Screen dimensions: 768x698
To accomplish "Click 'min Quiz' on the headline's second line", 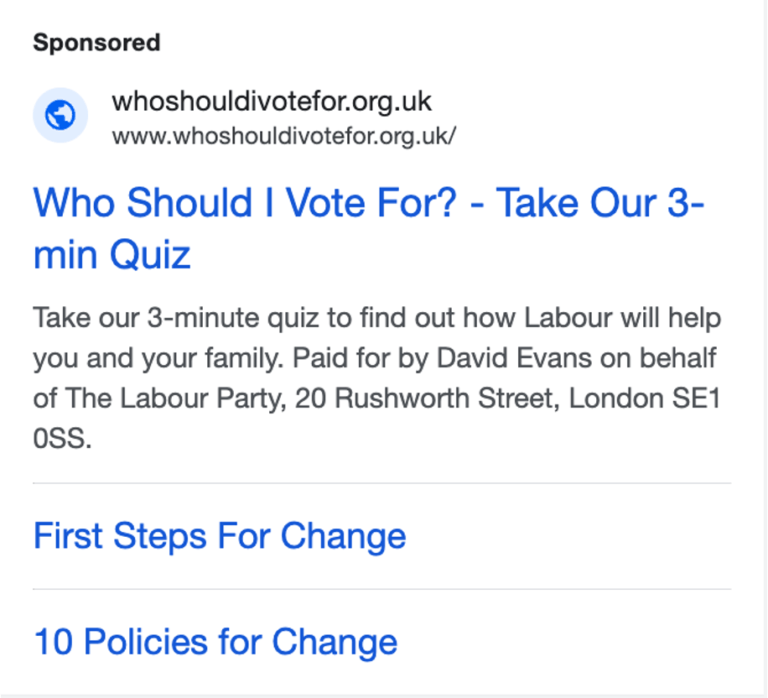I will coord(112,255).
